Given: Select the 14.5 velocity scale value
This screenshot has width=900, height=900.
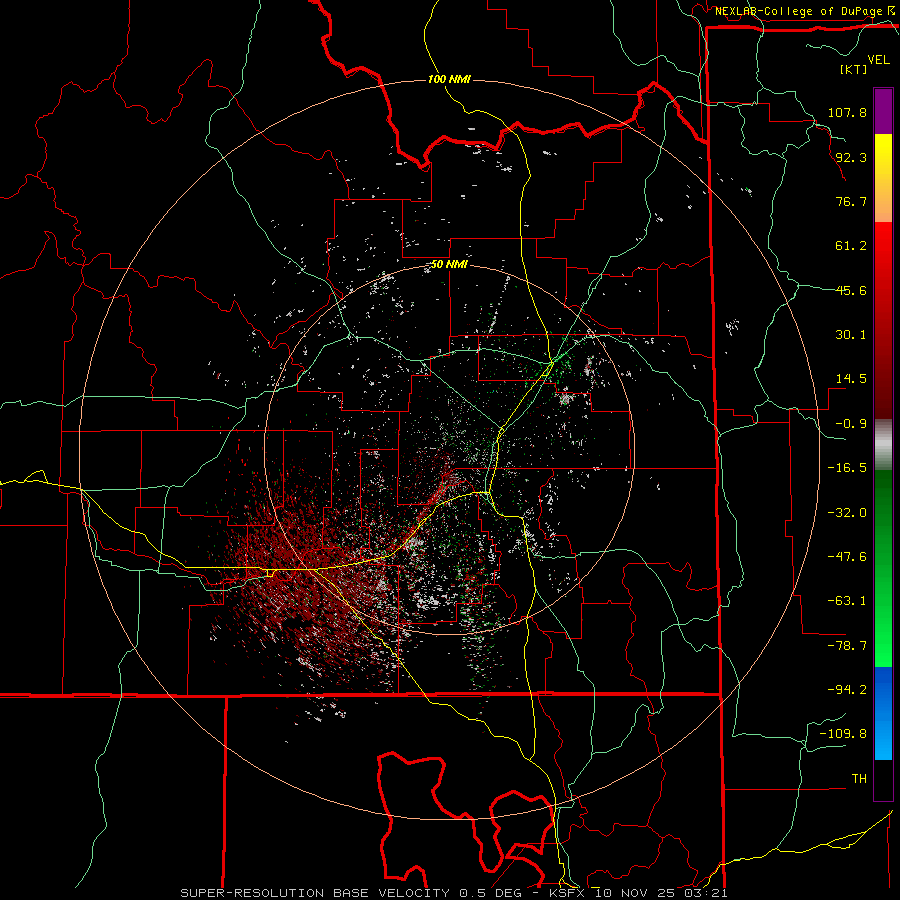Looking at the screenshot, I should [851, 379].
